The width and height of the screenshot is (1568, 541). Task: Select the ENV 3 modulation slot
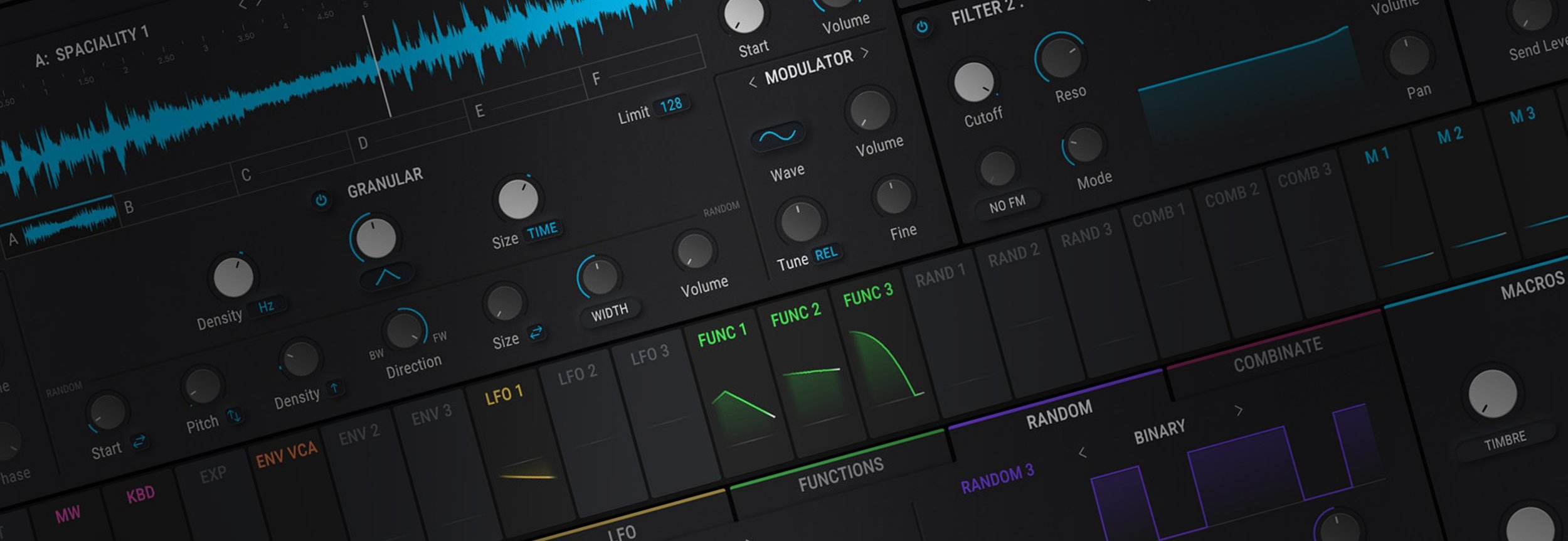(x=431, y=415)
